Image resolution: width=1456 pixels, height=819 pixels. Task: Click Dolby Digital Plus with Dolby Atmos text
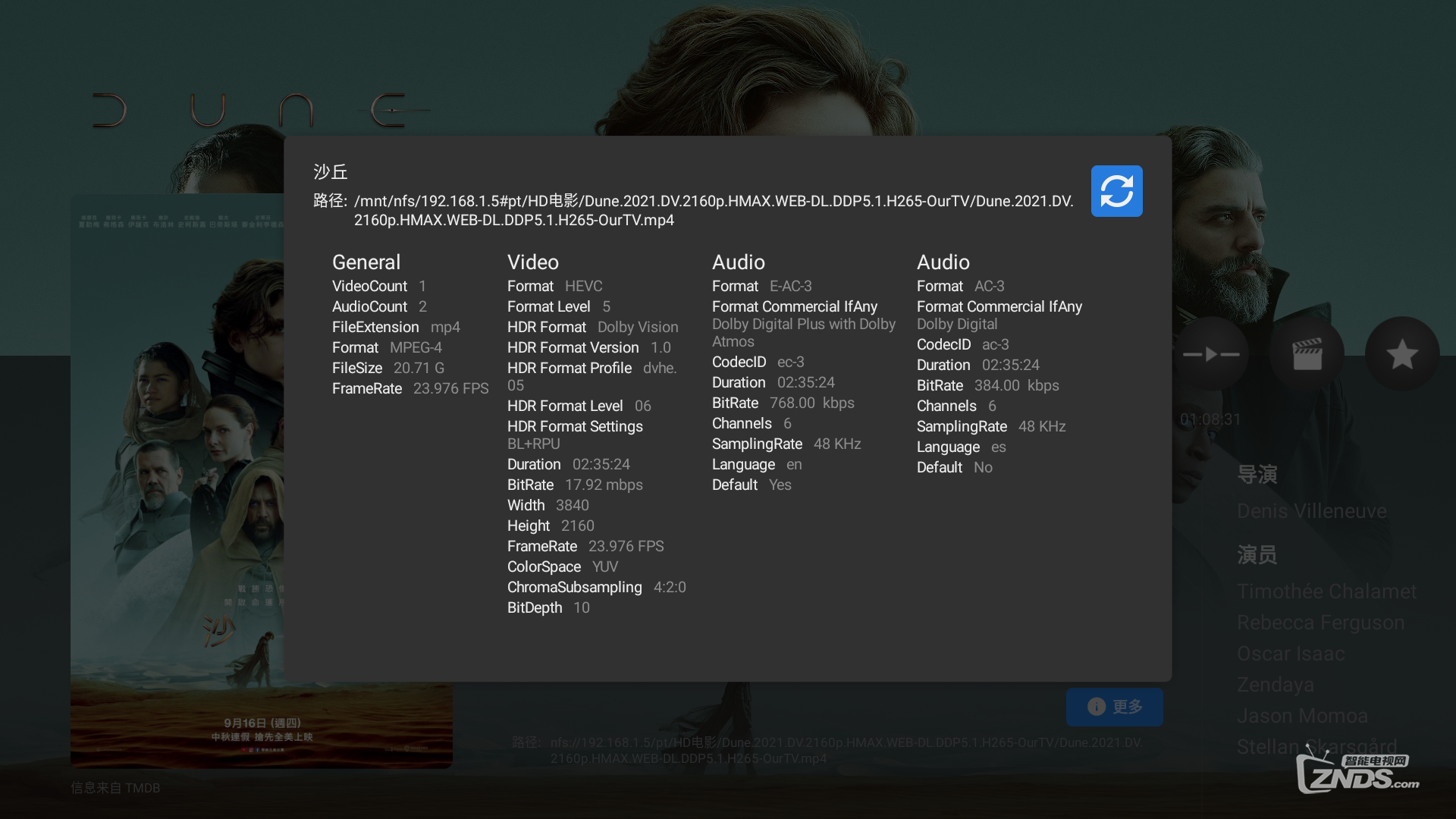click(x=804, y=333)
